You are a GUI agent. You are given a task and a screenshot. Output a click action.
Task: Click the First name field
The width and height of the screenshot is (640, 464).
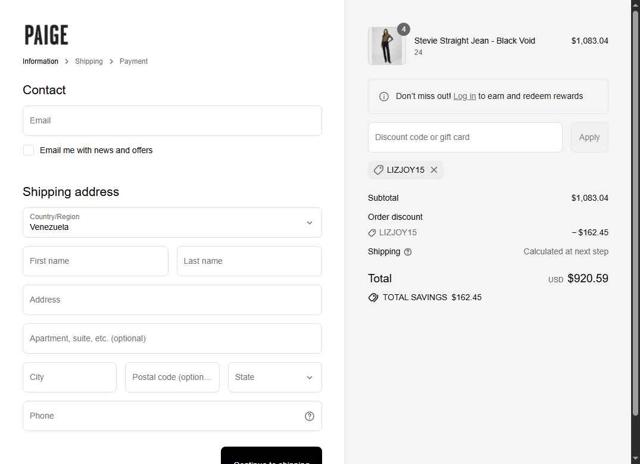click(96, 261)
